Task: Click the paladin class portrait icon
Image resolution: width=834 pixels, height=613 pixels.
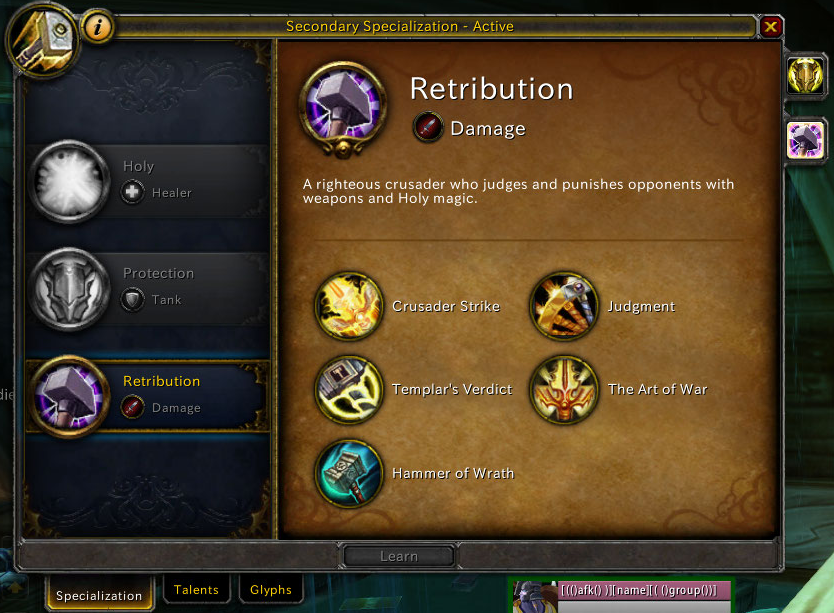Action: pyautogui.click(x=43, y=39)
